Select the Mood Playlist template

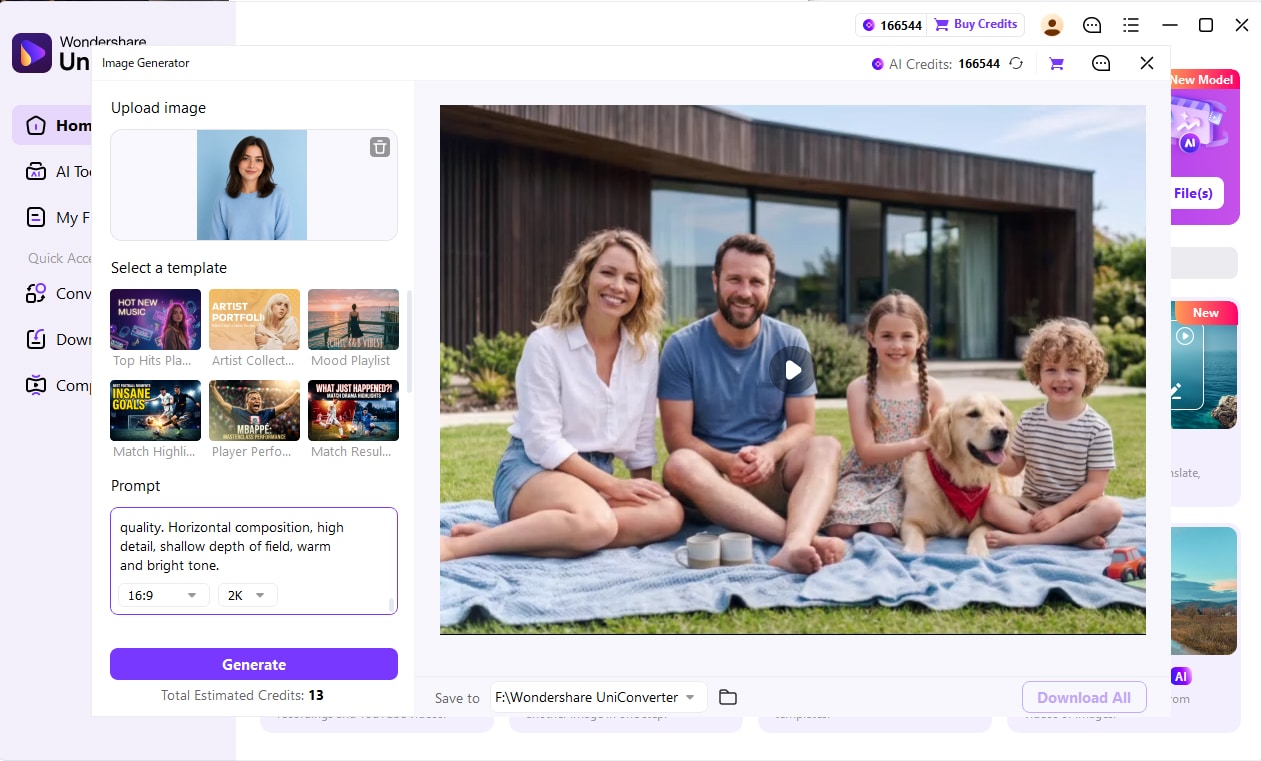353,320
